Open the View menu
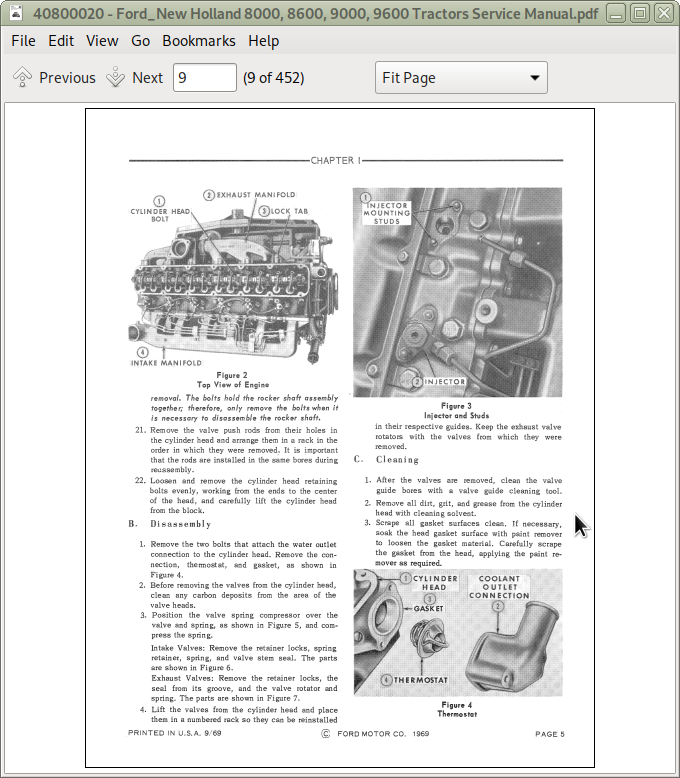 (102, 41)
